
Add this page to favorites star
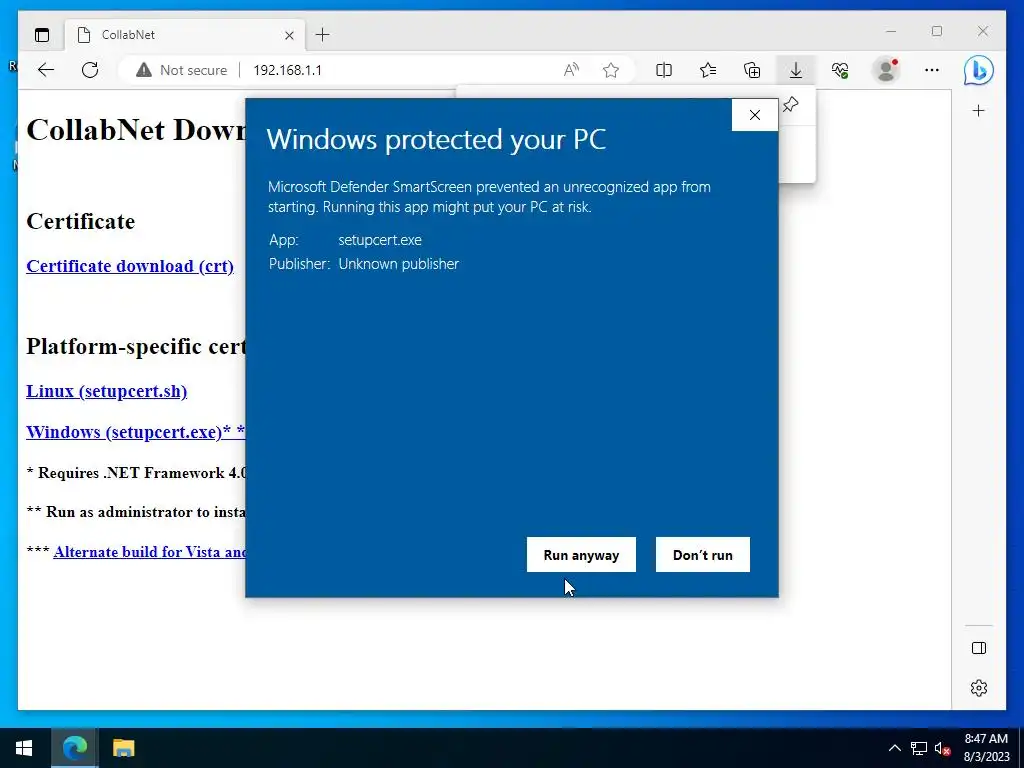[611, 70]
